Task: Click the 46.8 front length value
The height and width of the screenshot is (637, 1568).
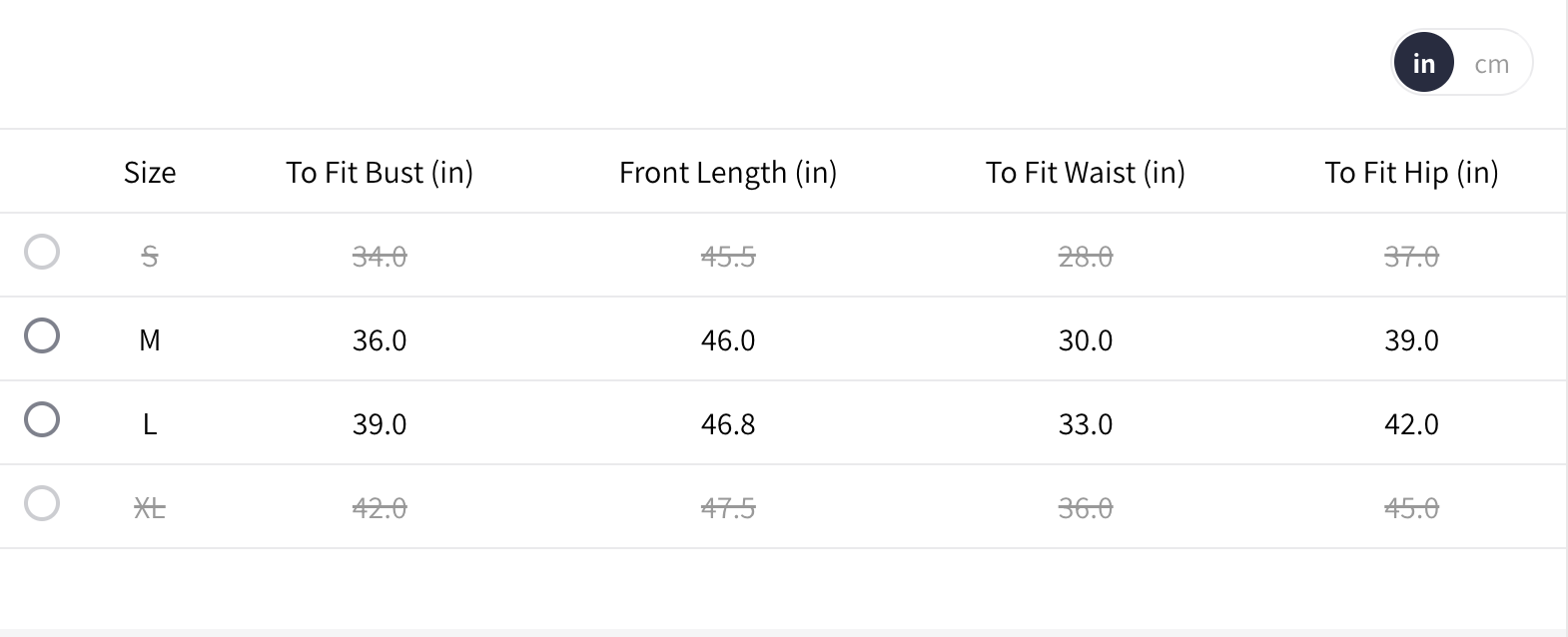Action: pos(728,424)
